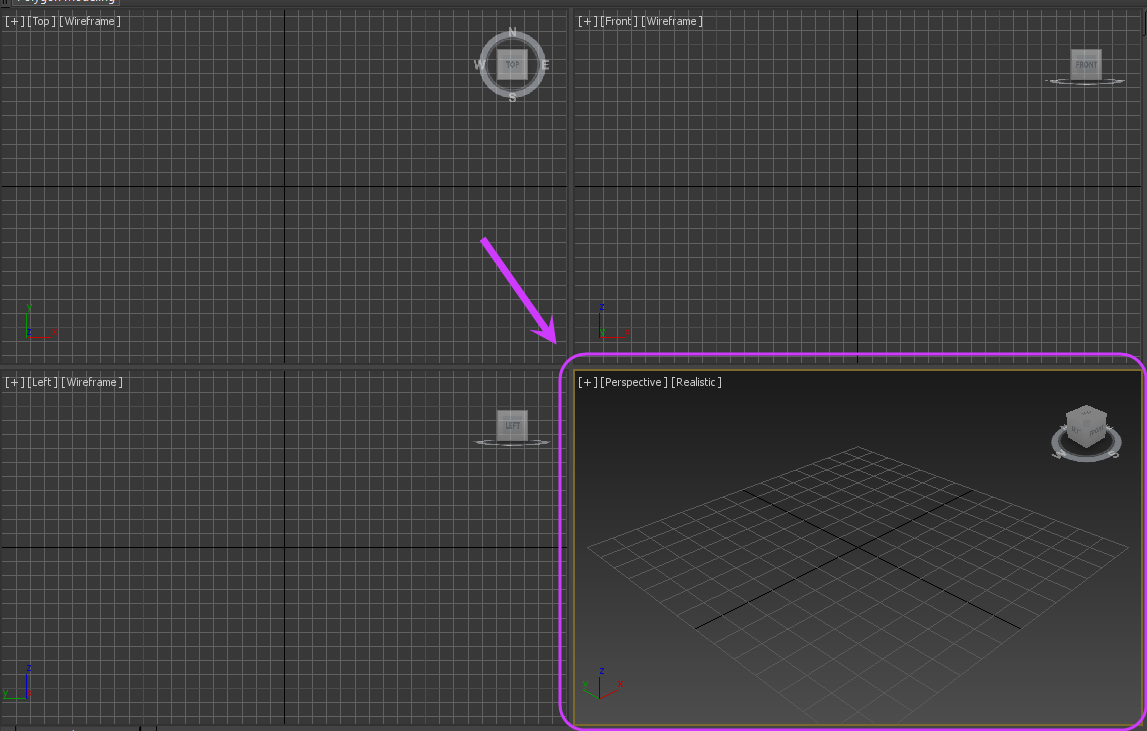This screenshot has height=731, width=1147.
Task: Click the TOP face of the ViewCube
Action: point(512,64)
